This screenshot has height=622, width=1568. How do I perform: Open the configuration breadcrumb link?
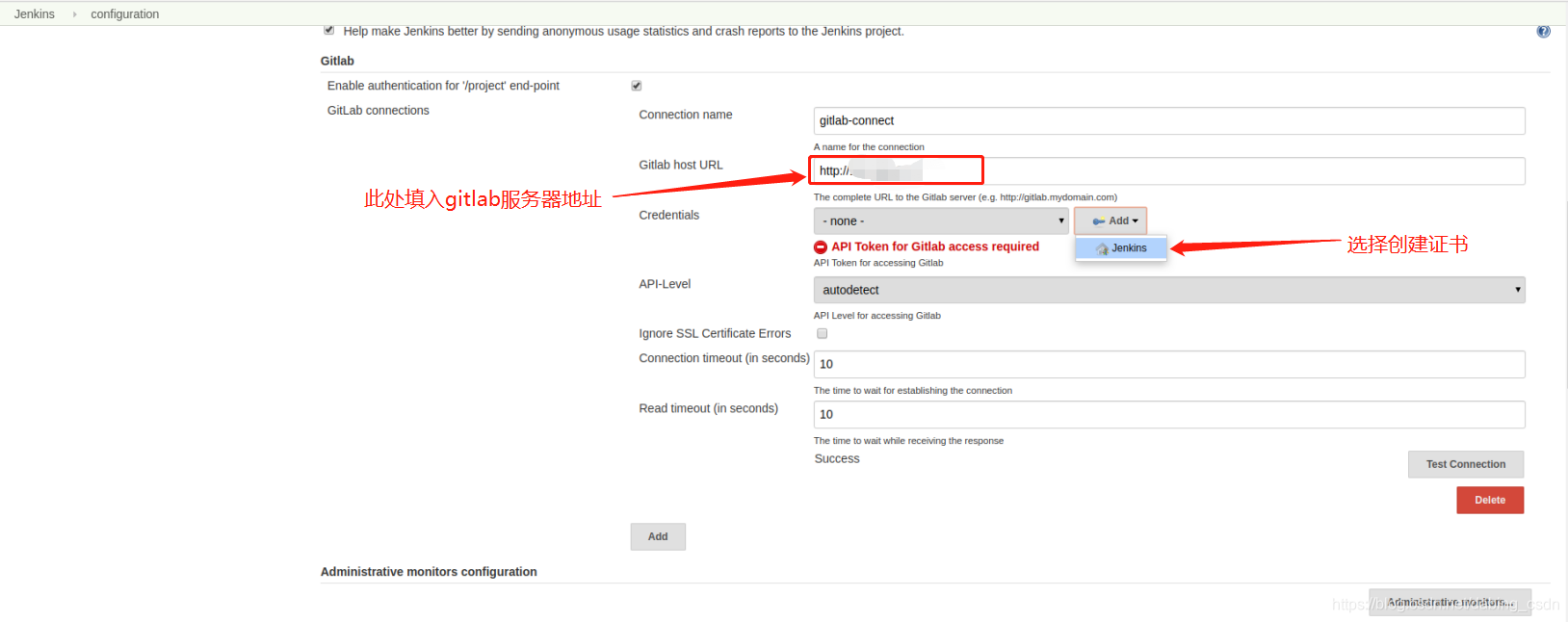coord(124,14)
